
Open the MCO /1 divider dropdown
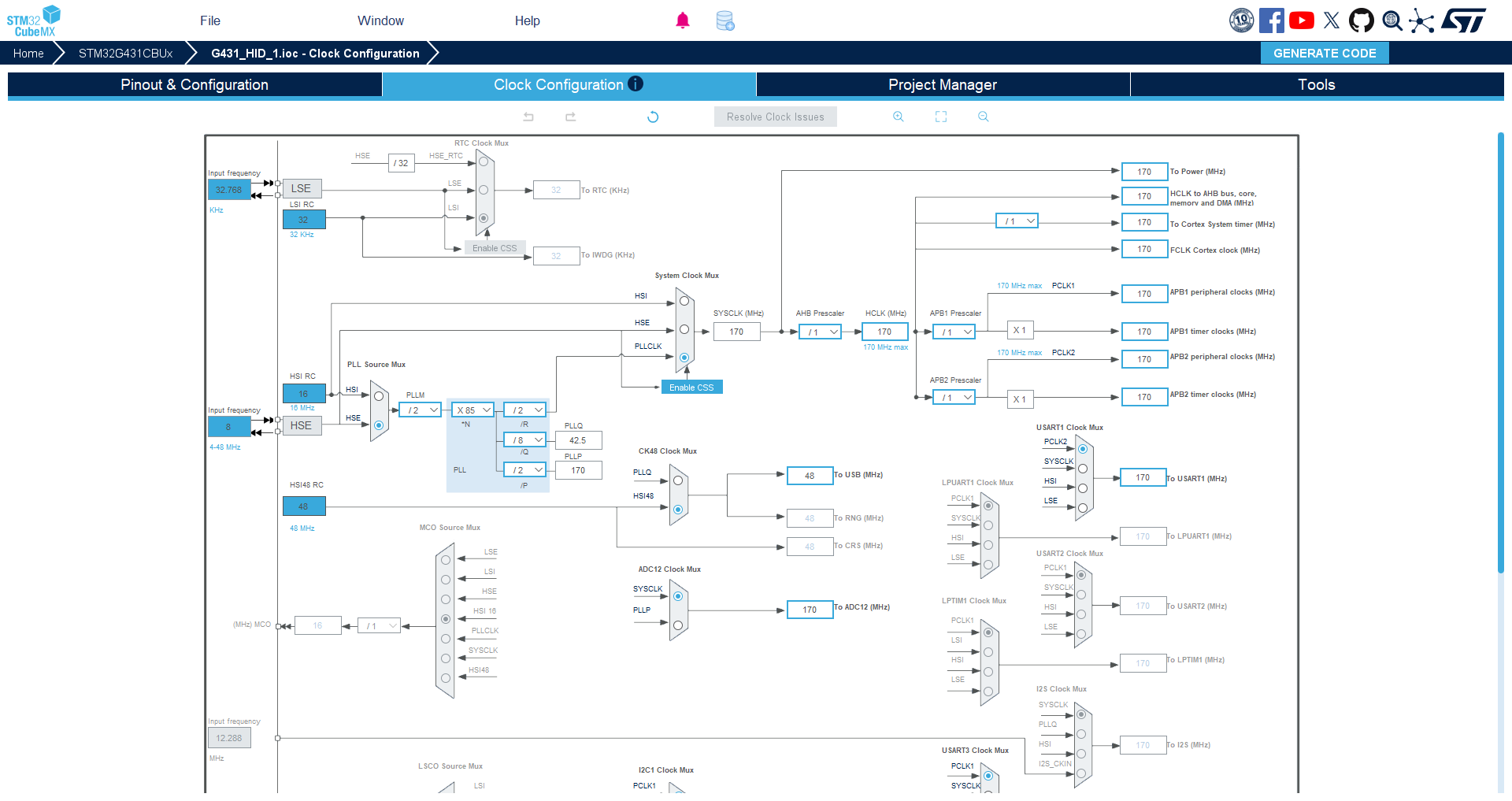379,625
